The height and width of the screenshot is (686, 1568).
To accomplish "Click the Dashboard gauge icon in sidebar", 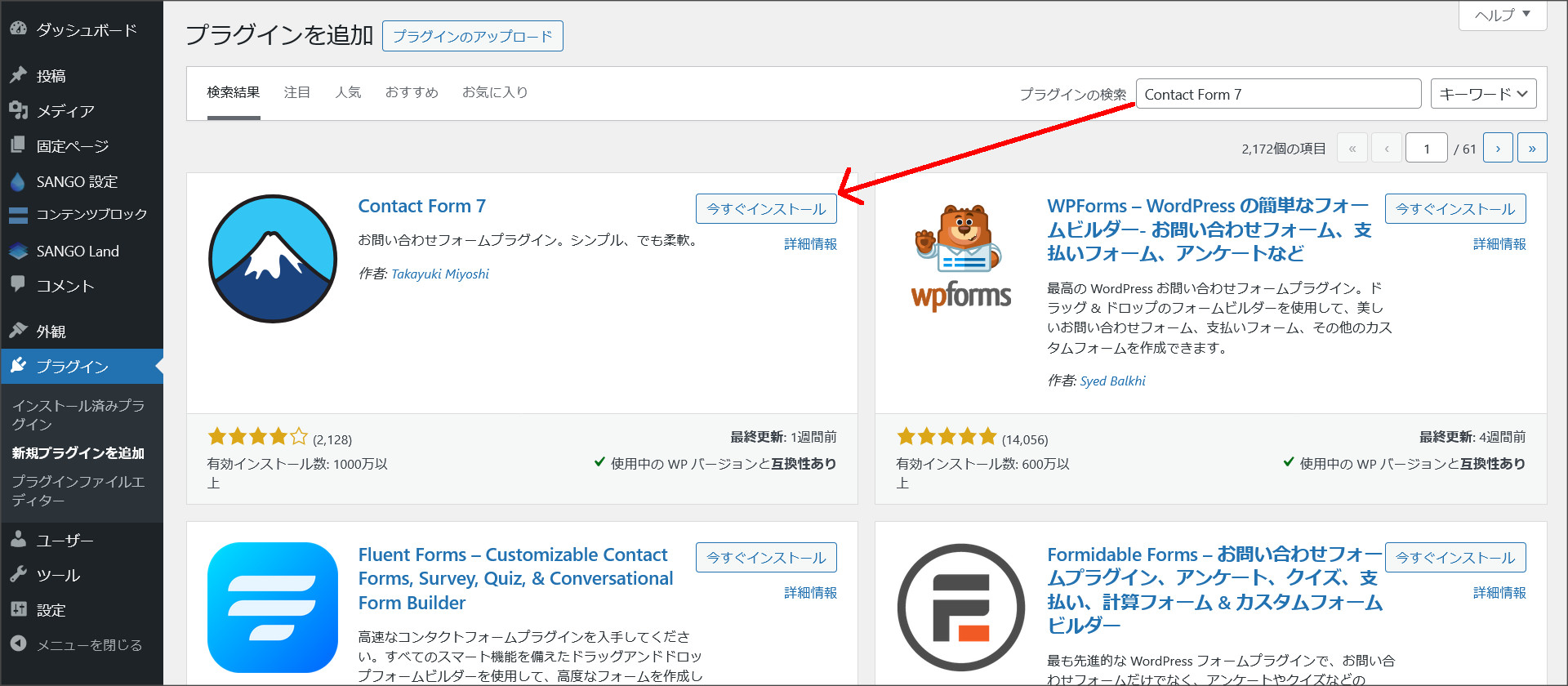I will coord(18,29).
